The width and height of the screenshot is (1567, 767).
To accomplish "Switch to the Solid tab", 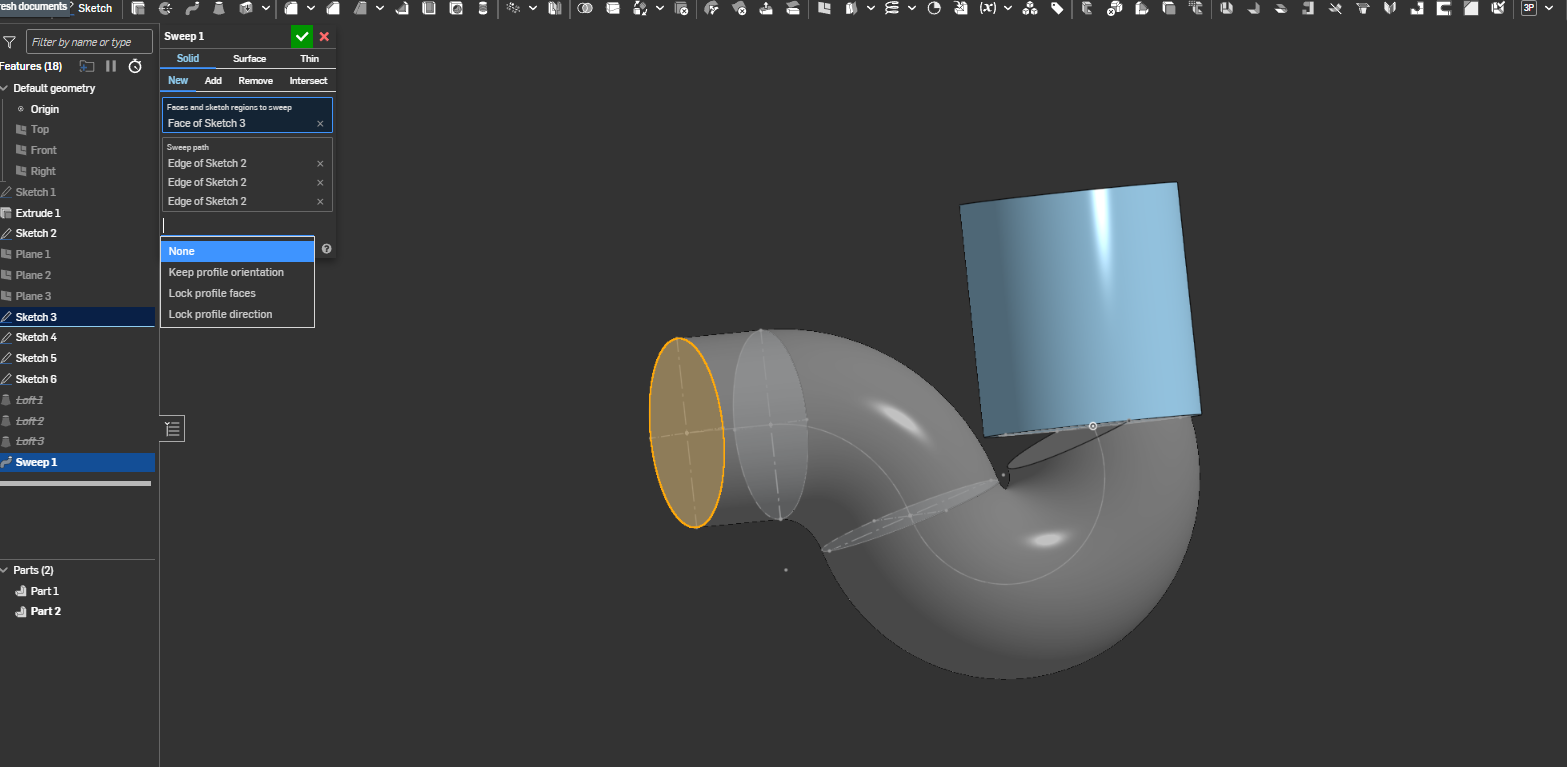I will pyautogui.click(x=188, y=59).
